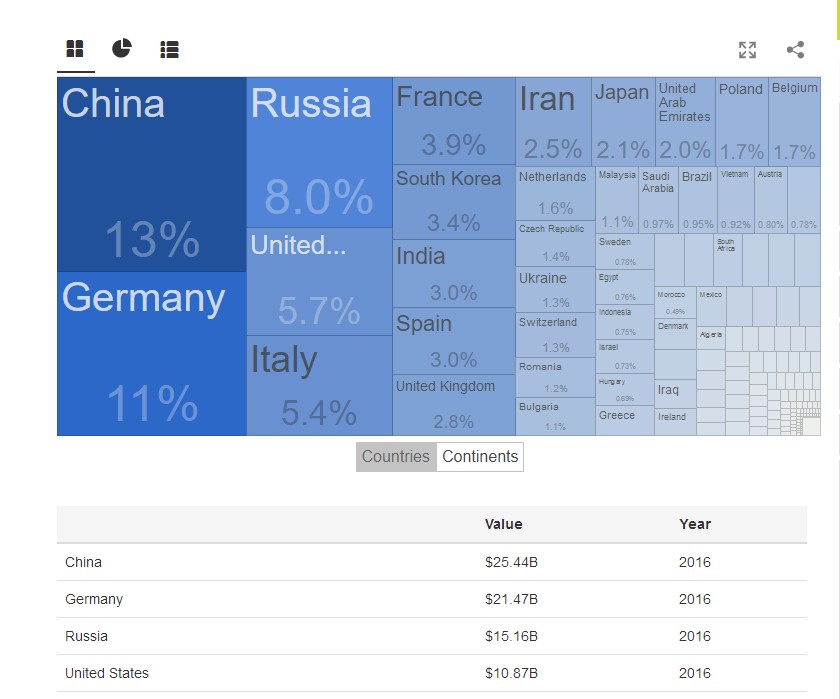Click the Italy 5.4% tile
Viewport: 840px width, 699px height.
click(x=319, y=386)
